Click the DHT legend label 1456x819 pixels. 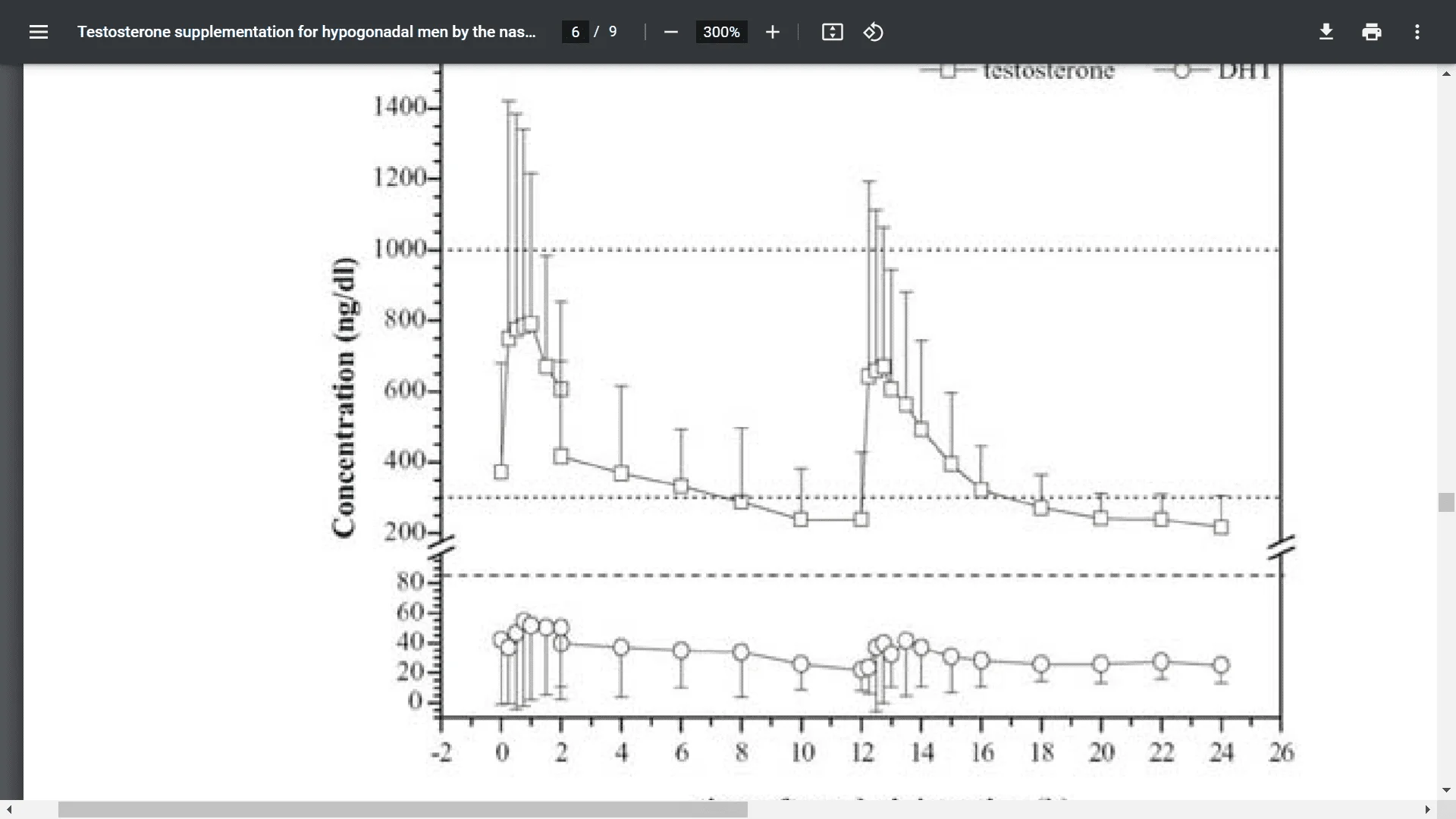tap(1244, 72)
